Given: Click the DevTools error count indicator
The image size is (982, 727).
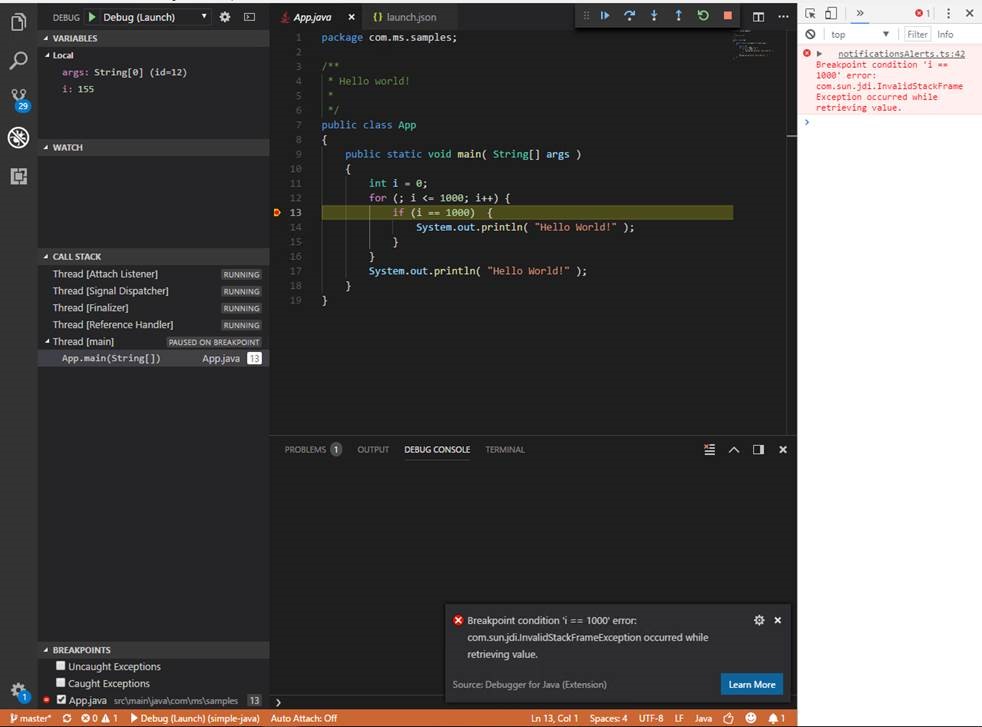Looking at the screenshot, I should 923,13.
